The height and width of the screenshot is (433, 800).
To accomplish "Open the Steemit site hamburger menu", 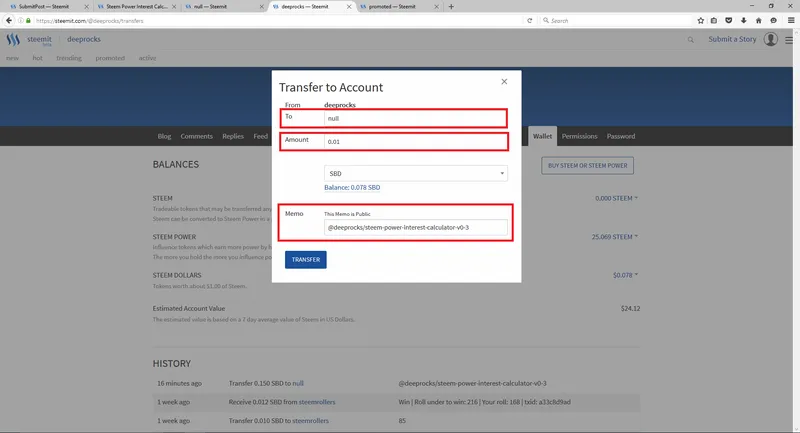I will 789,40.
